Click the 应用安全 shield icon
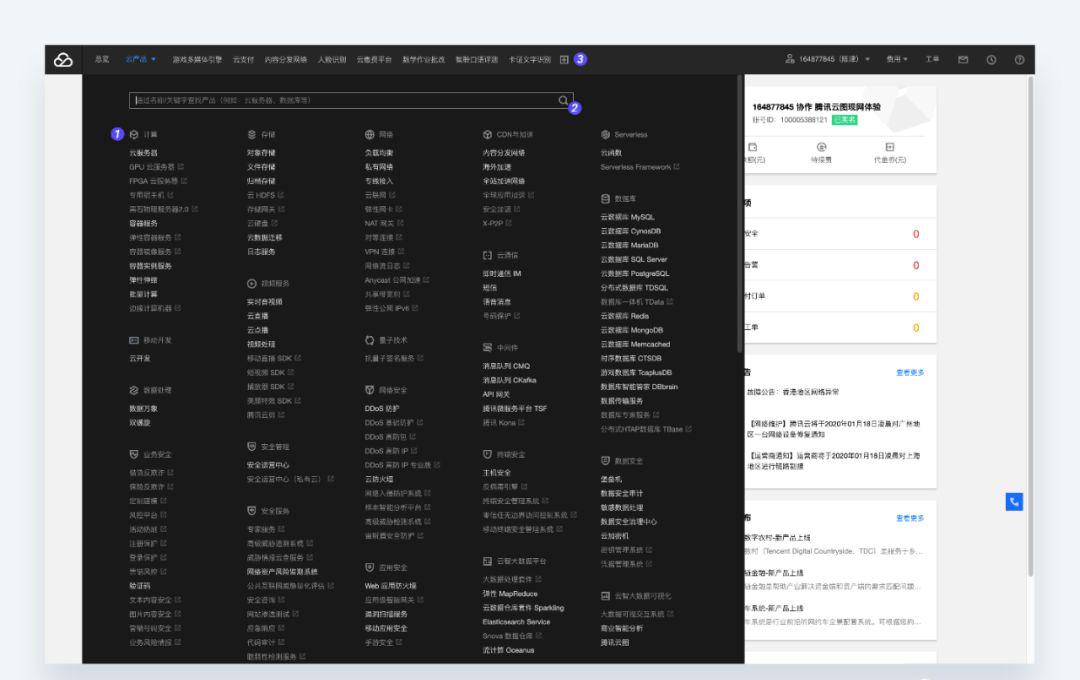Screen dimensions: 1080x680 pyautogui.click(x=370, y=568)
